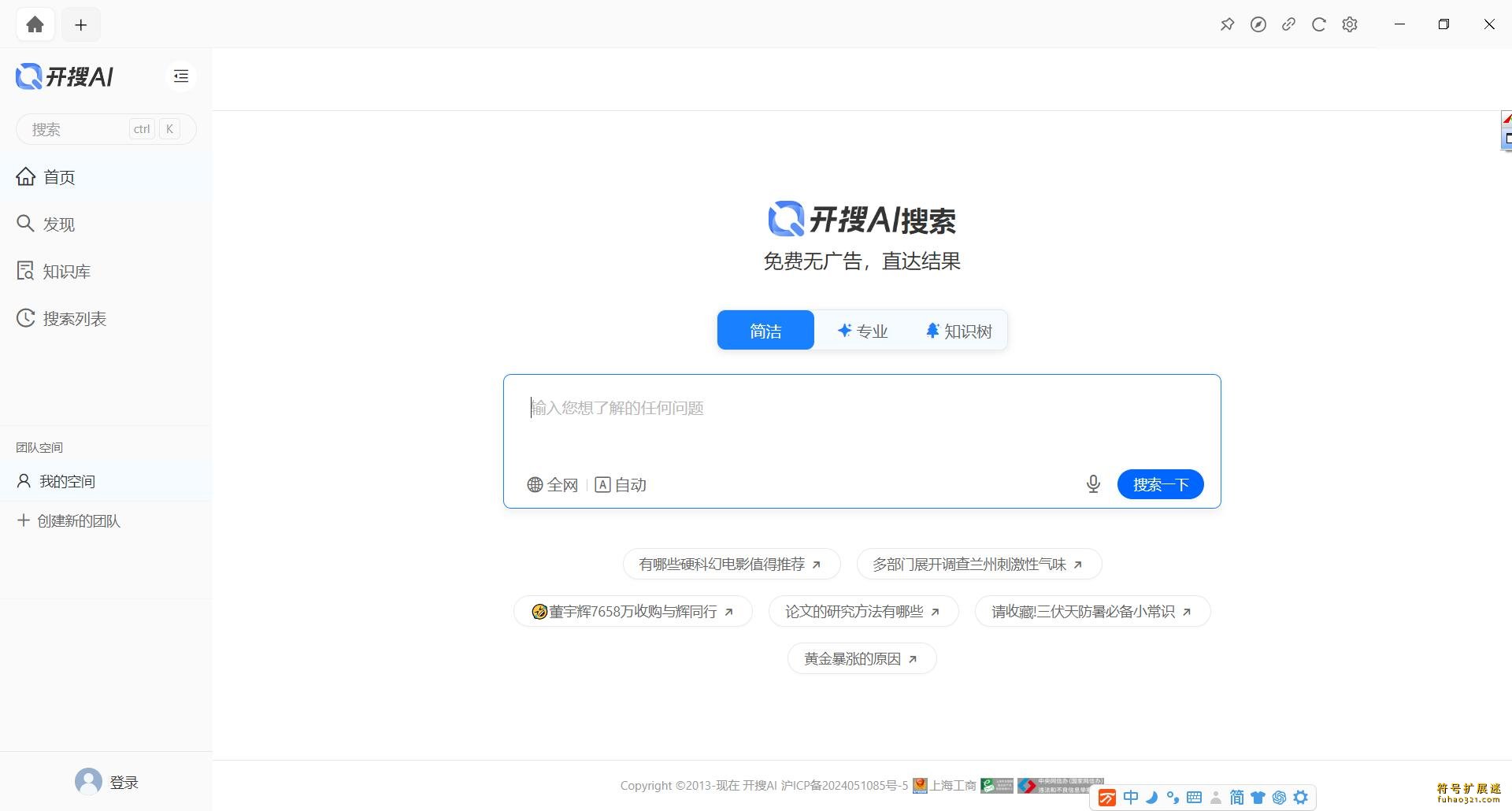The width and height of the screenshot is (1512, 811).
Task: Open IME AI assistant swirl icon
Action: coord(1279,798)
